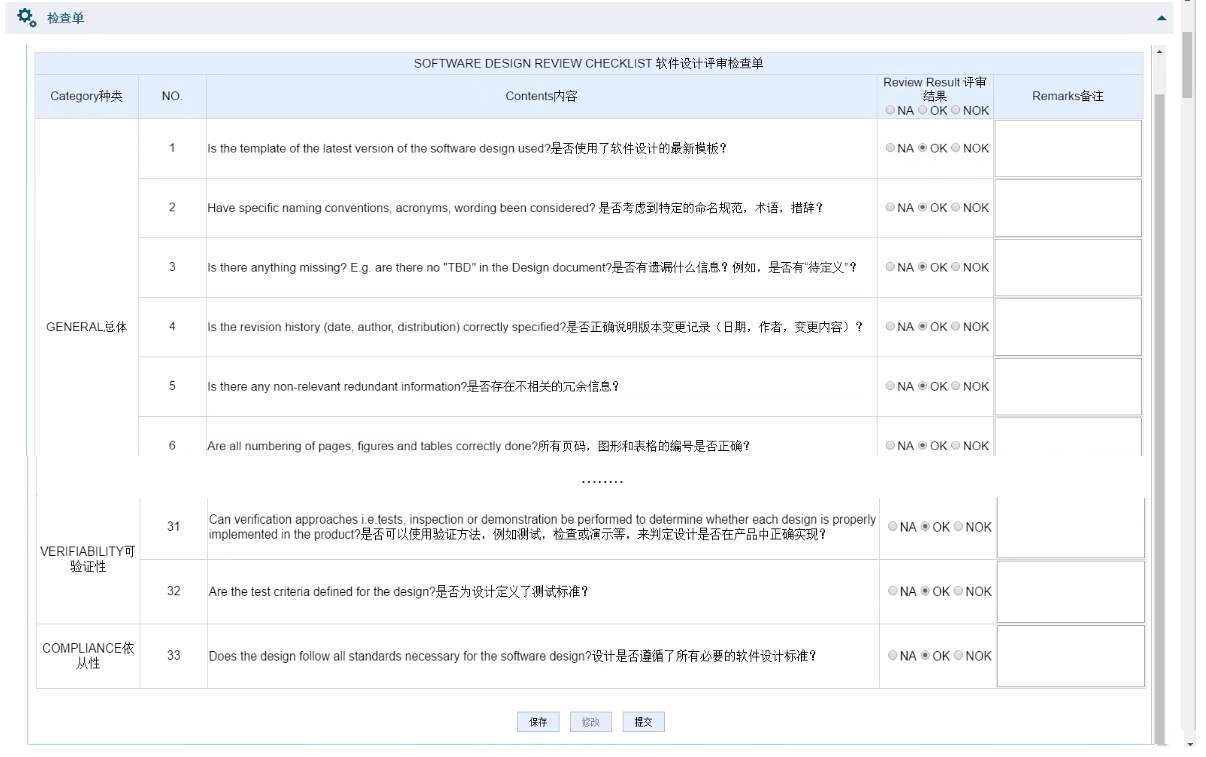Set item 2 naming conventions to OK
This screenshot has width=1206, height=757.
tap(923, 208)
